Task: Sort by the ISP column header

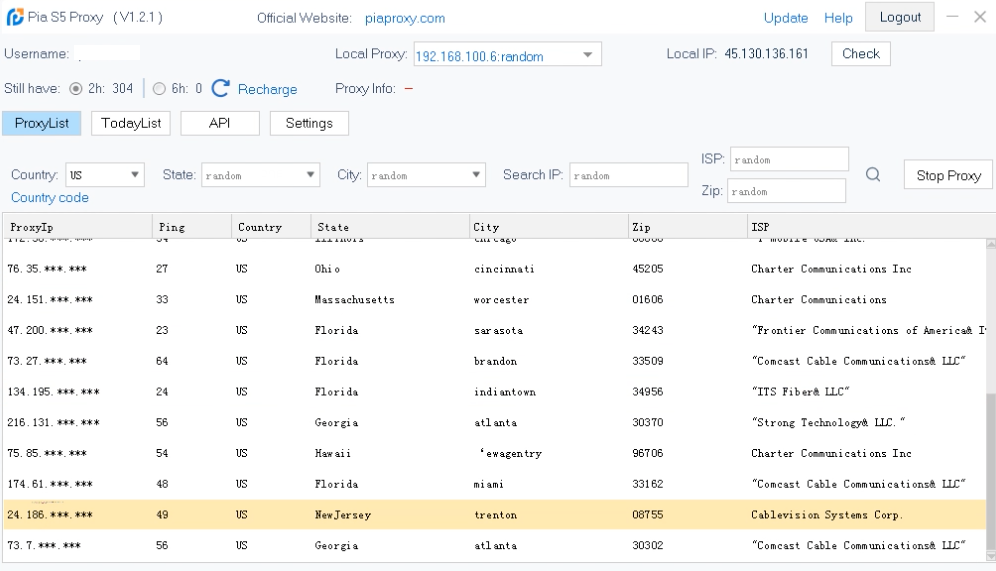Action: (x=871, y=227)
